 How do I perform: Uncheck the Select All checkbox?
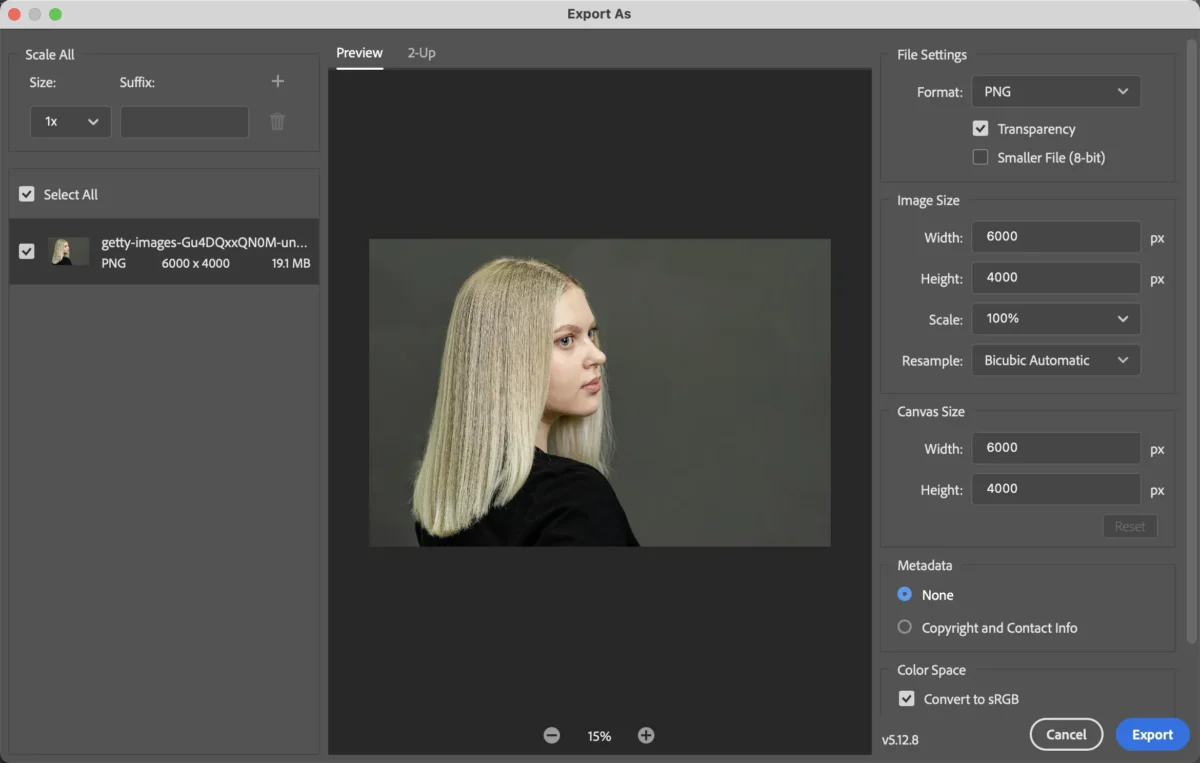coord(26,194)
